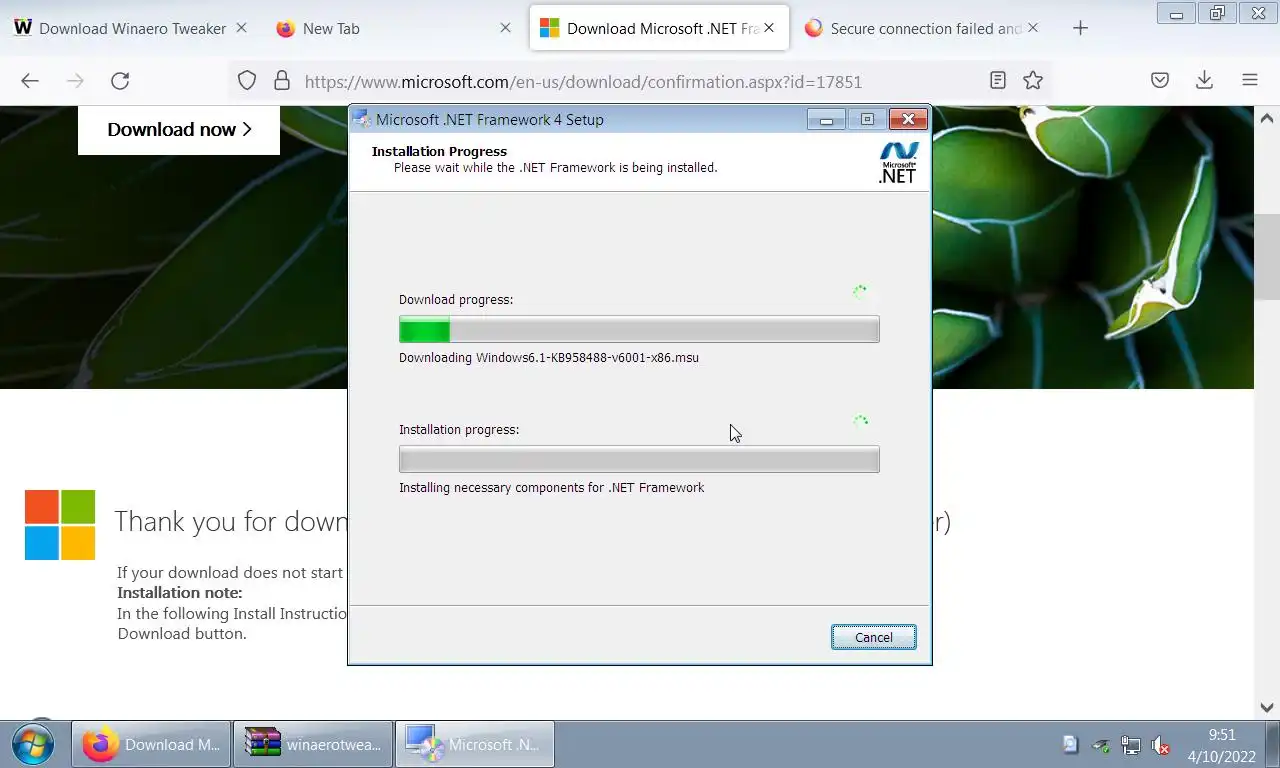Go back using the browser back arrow
Screen dimensions: 1280x768
click(x=30, y=81)
